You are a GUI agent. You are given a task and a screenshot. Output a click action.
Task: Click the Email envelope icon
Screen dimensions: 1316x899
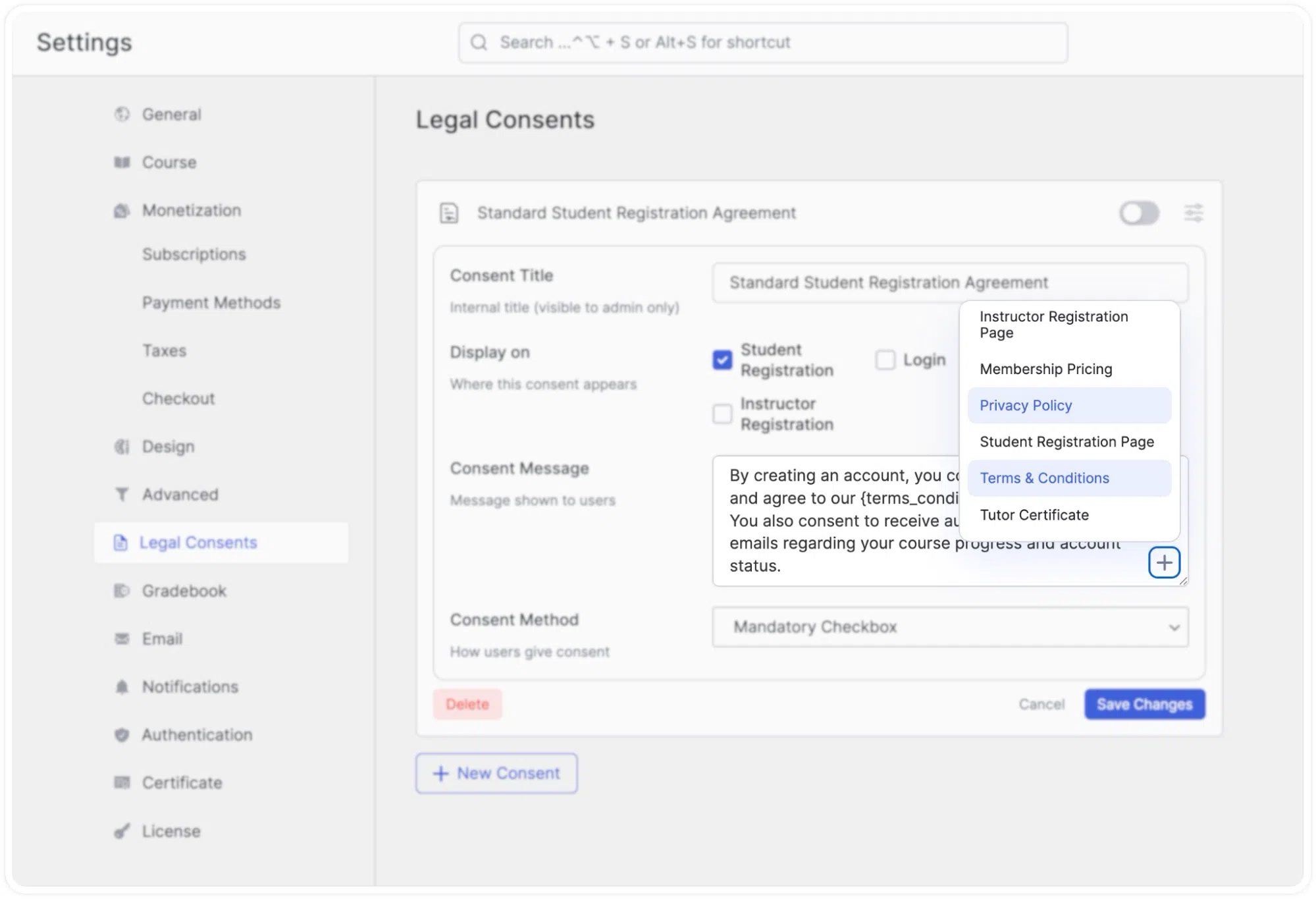(x=122, y=639)
